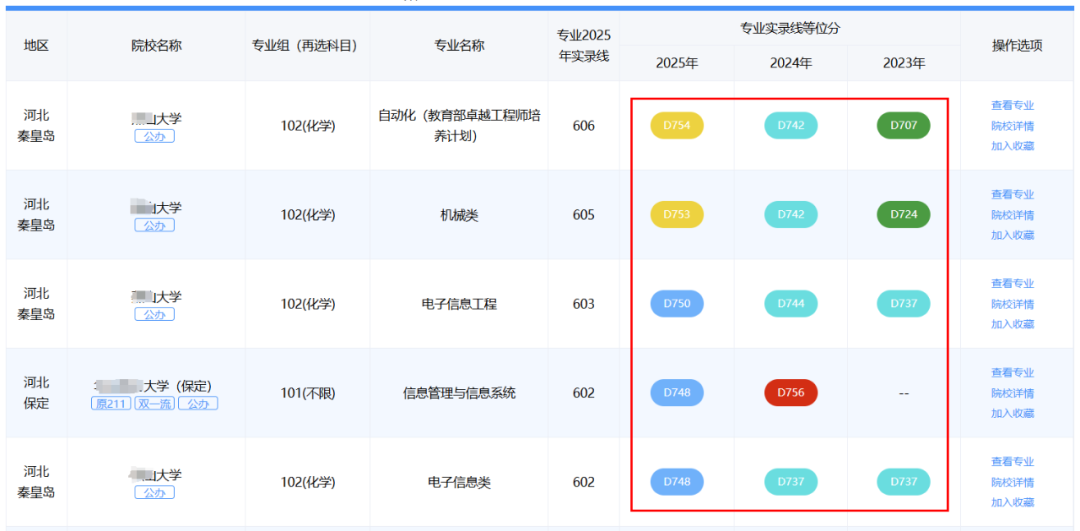The image size is (1080, 531).
Task: Click the 地区 column header
Action: pos(37,45)
